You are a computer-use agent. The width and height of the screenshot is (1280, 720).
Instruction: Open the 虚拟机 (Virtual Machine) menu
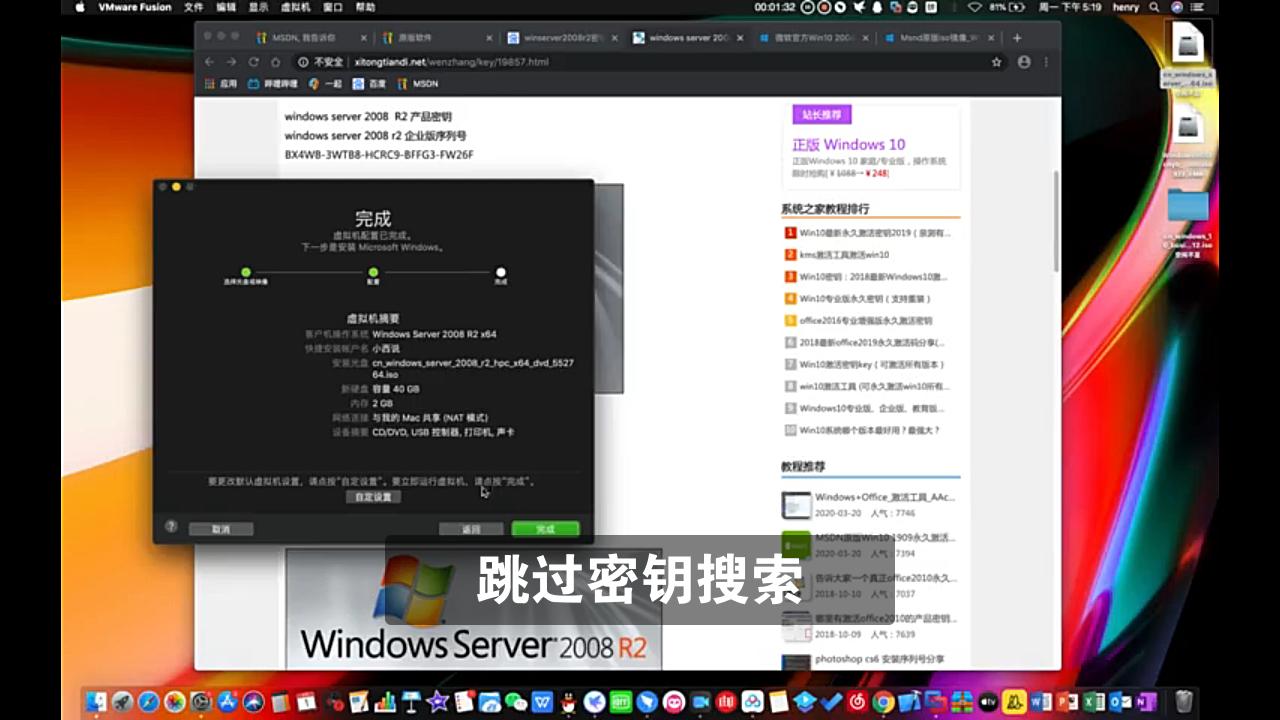click(x=296, y=7)
